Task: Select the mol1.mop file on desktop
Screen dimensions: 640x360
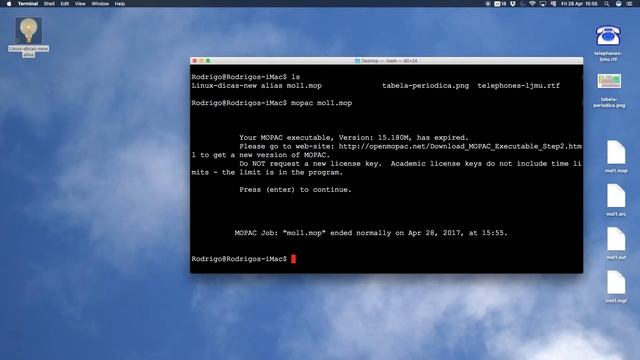Action: [616, 152]
